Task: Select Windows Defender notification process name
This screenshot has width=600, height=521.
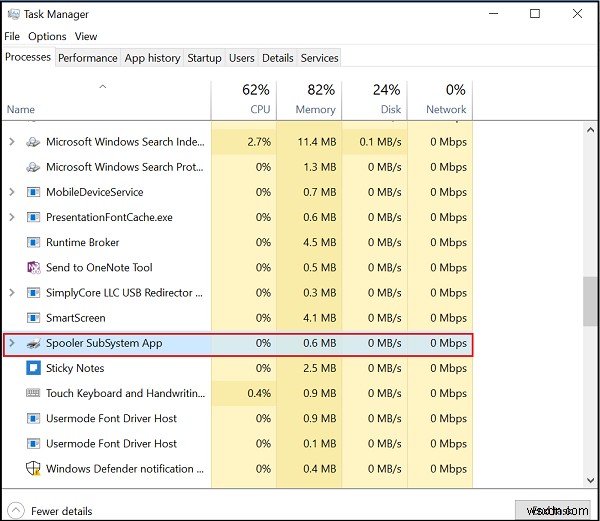Action: [125, 469]
